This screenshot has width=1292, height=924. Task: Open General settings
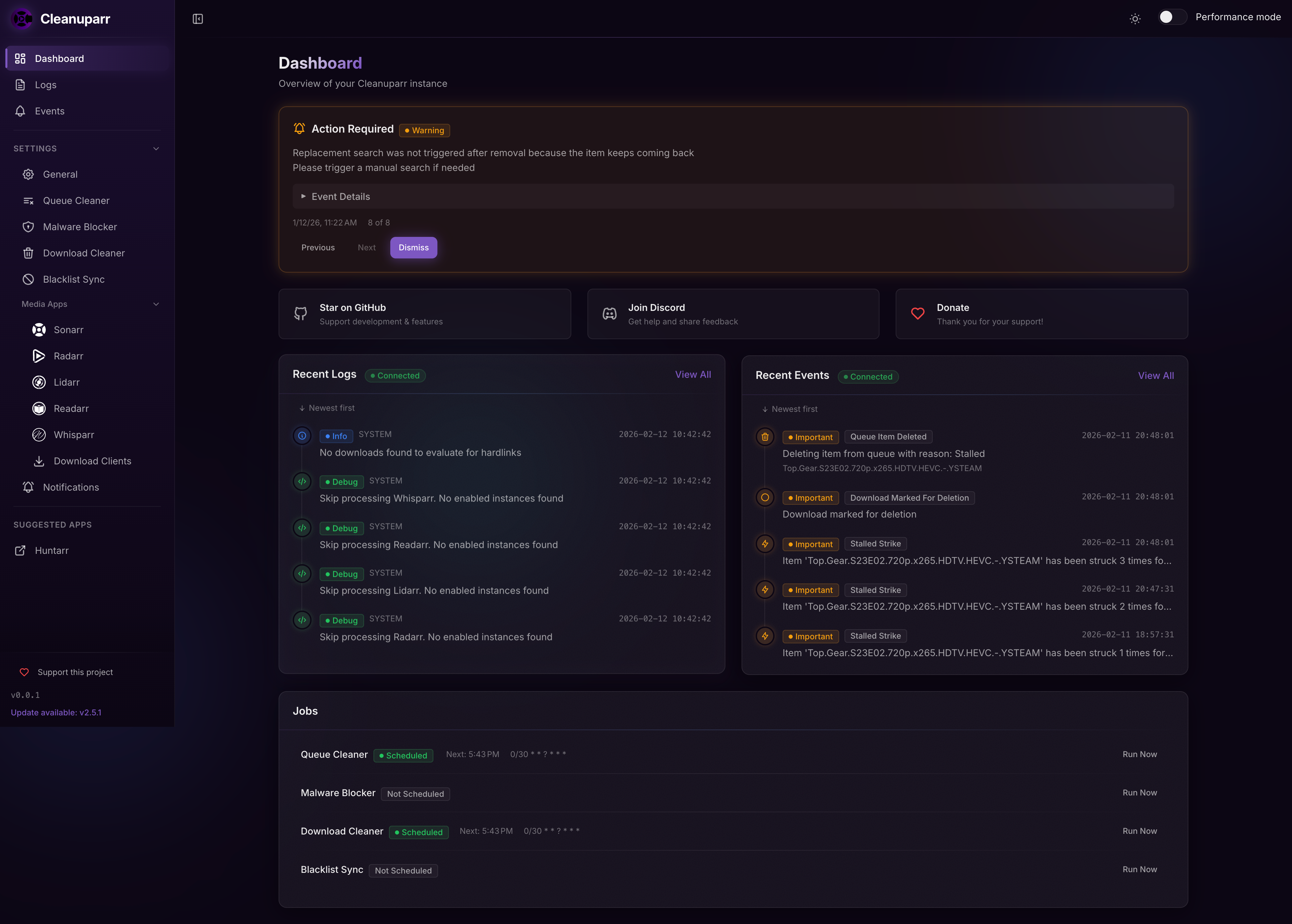[x=91, y=174]
